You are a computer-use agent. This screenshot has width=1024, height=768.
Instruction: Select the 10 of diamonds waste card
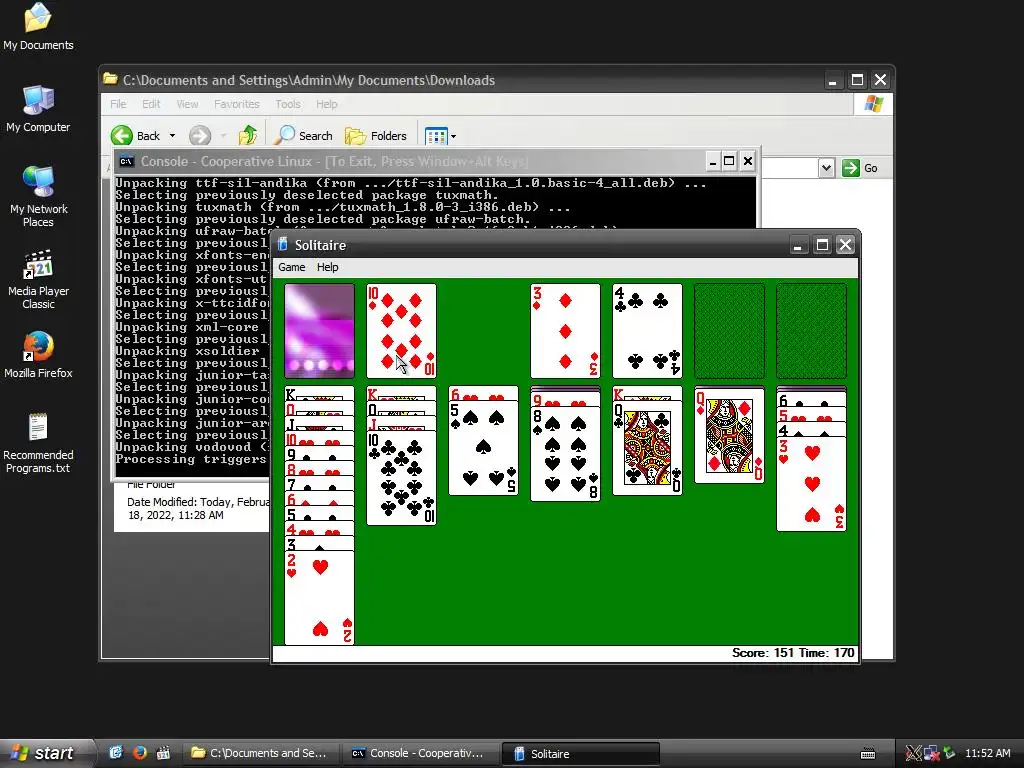point(401,330)
